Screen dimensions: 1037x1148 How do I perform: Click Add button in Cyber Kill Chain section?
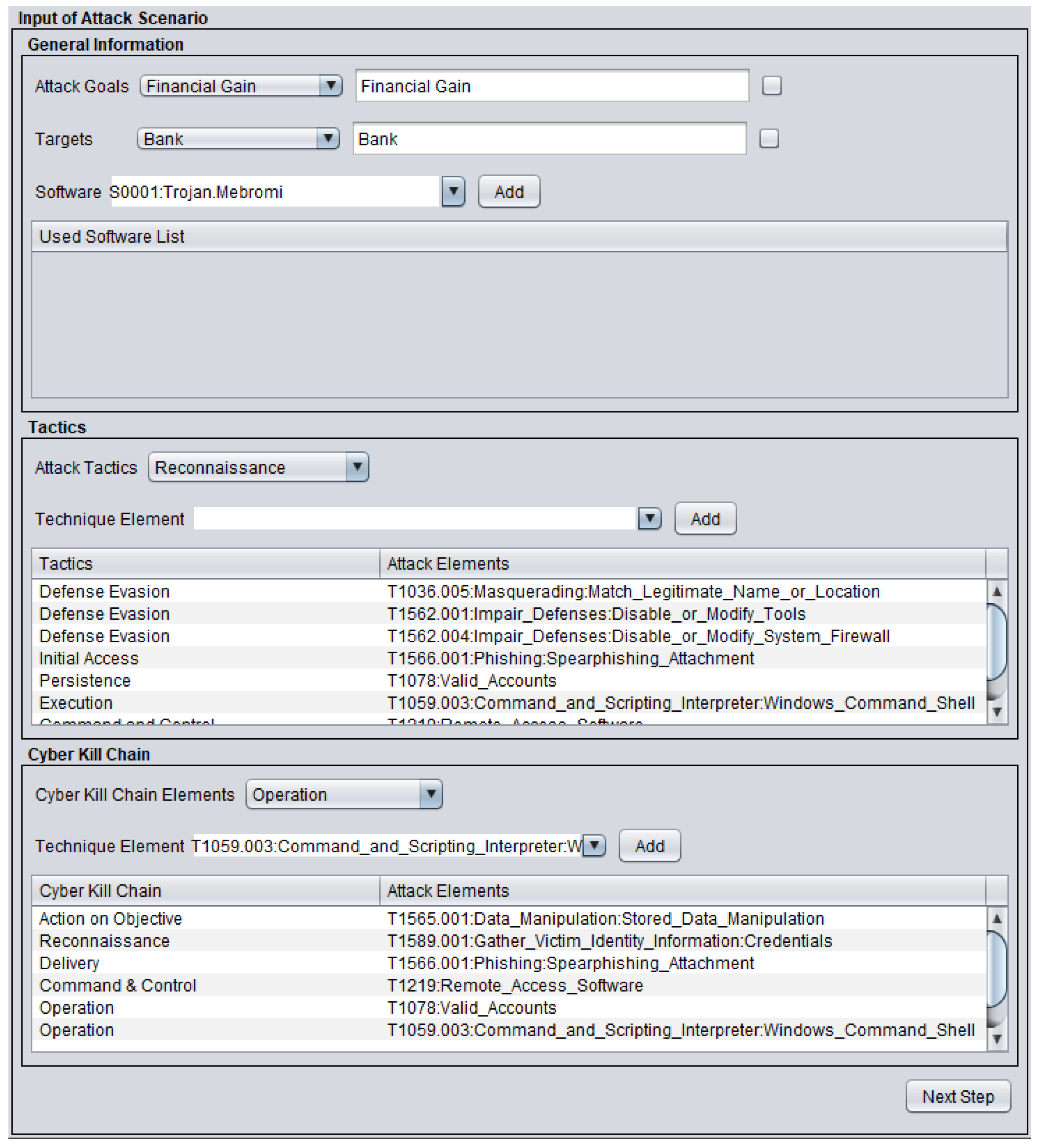click(x=649, y=846)
